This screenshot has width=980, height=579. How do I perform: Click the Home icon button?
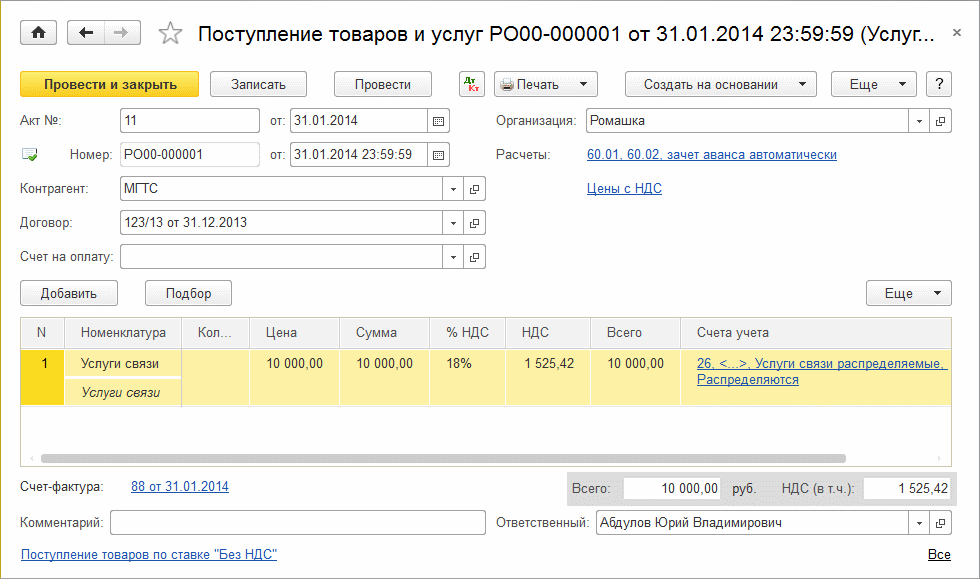[x=39, y=33]
